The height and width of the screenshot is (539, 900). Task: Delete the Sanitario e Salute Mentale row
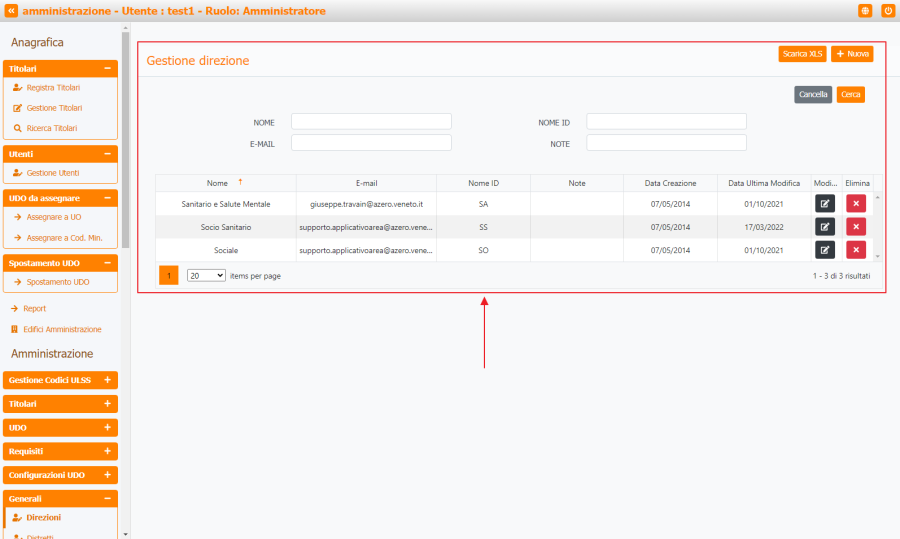pos(856,203)
